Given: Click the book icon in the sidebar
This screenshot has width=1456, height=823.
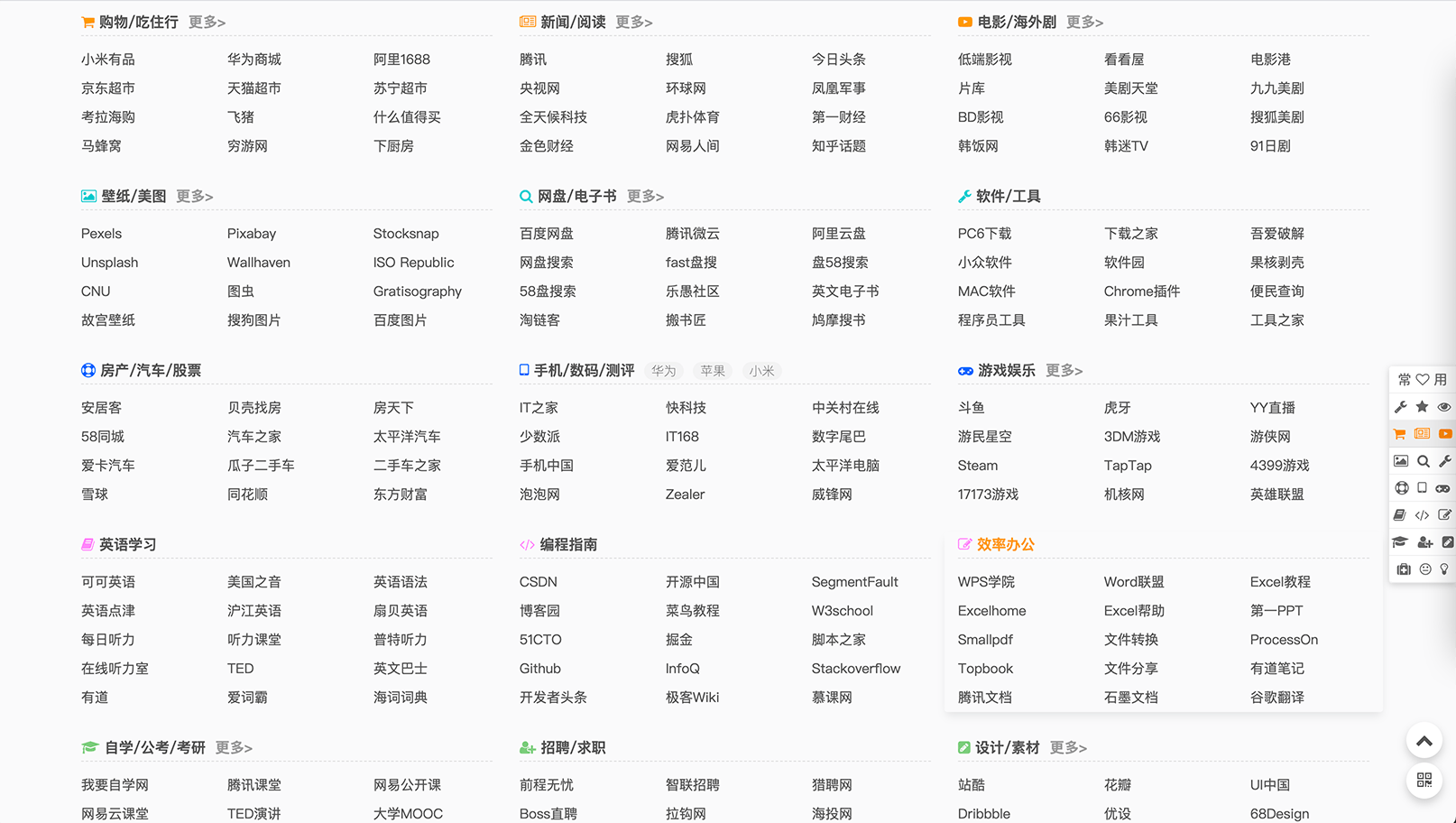Looking at the screenshot, I should pyautogui.click(x=1399, y=515).
